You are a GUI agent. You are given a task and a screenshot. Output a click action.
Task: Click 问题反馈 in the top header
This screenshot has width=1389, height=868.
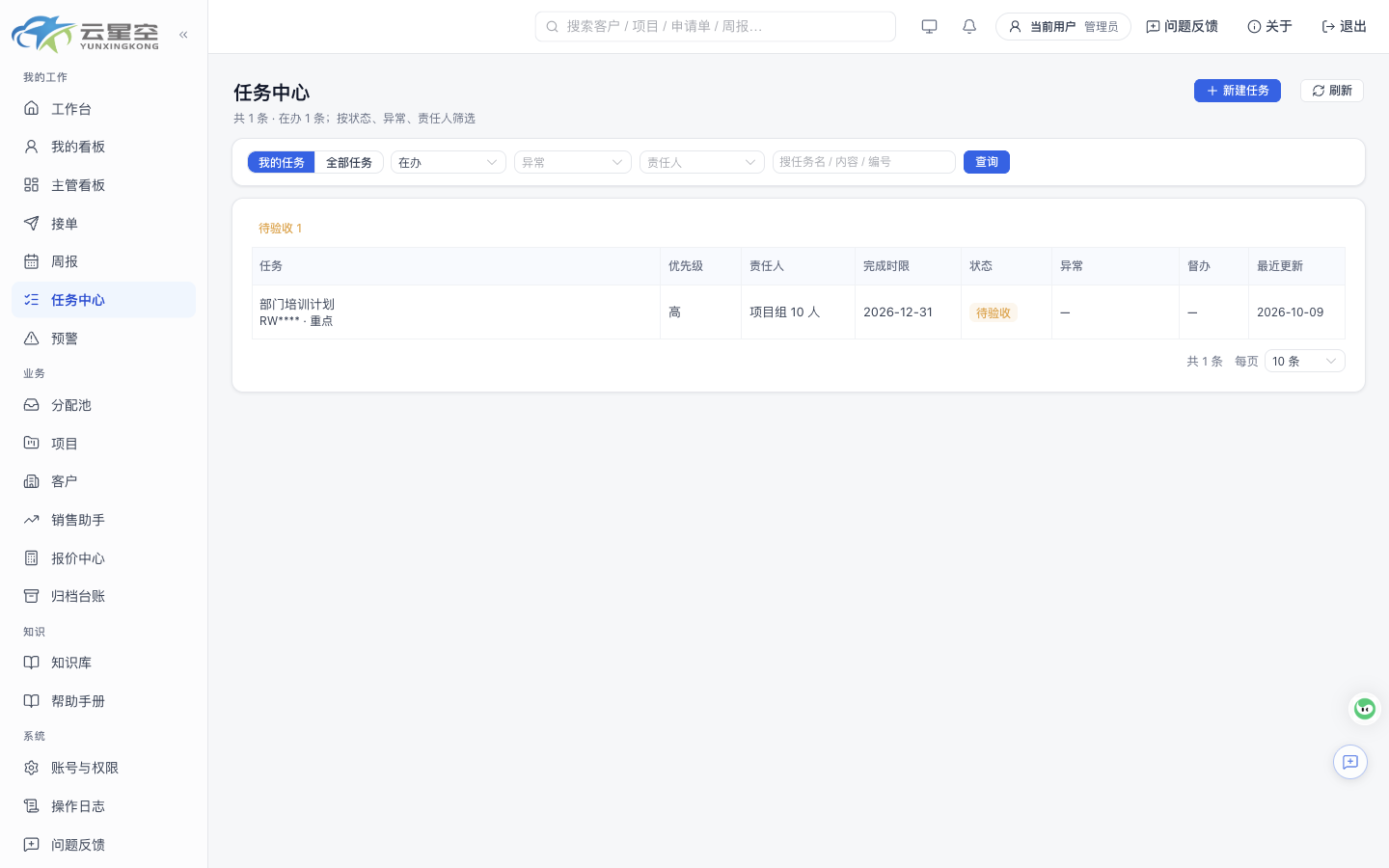[1182, 27]
